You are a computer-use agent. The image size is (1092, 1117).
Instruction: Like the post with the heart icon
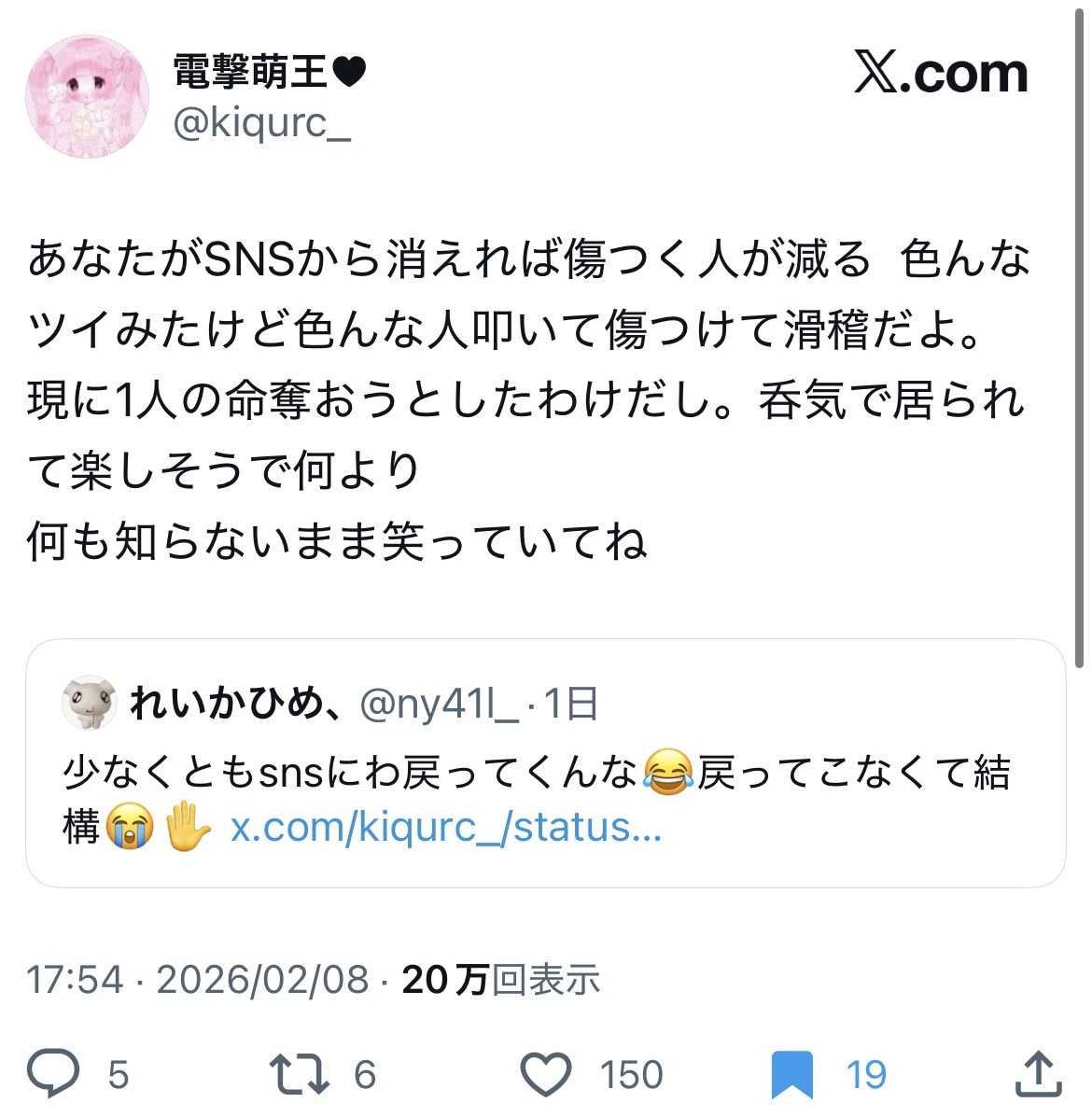pos(546,1073)
